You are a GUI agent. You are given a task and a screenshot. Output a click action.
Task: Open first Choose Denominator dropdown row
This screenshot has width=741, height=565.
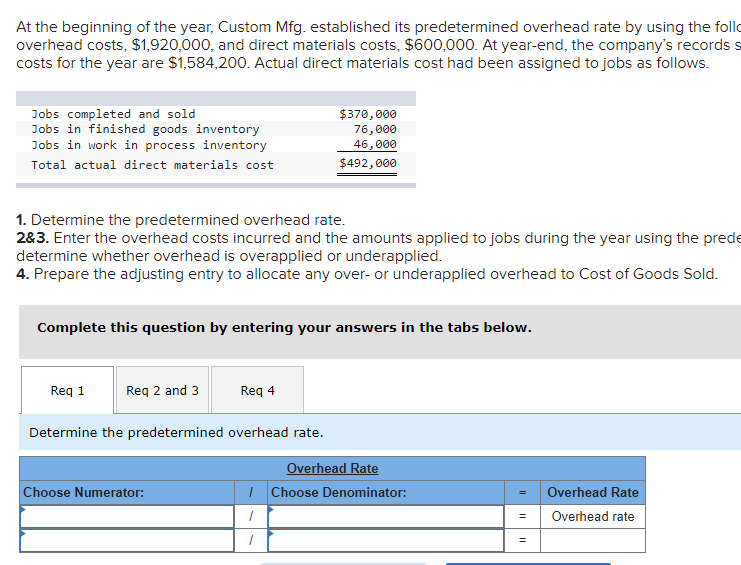pos(386,516)
